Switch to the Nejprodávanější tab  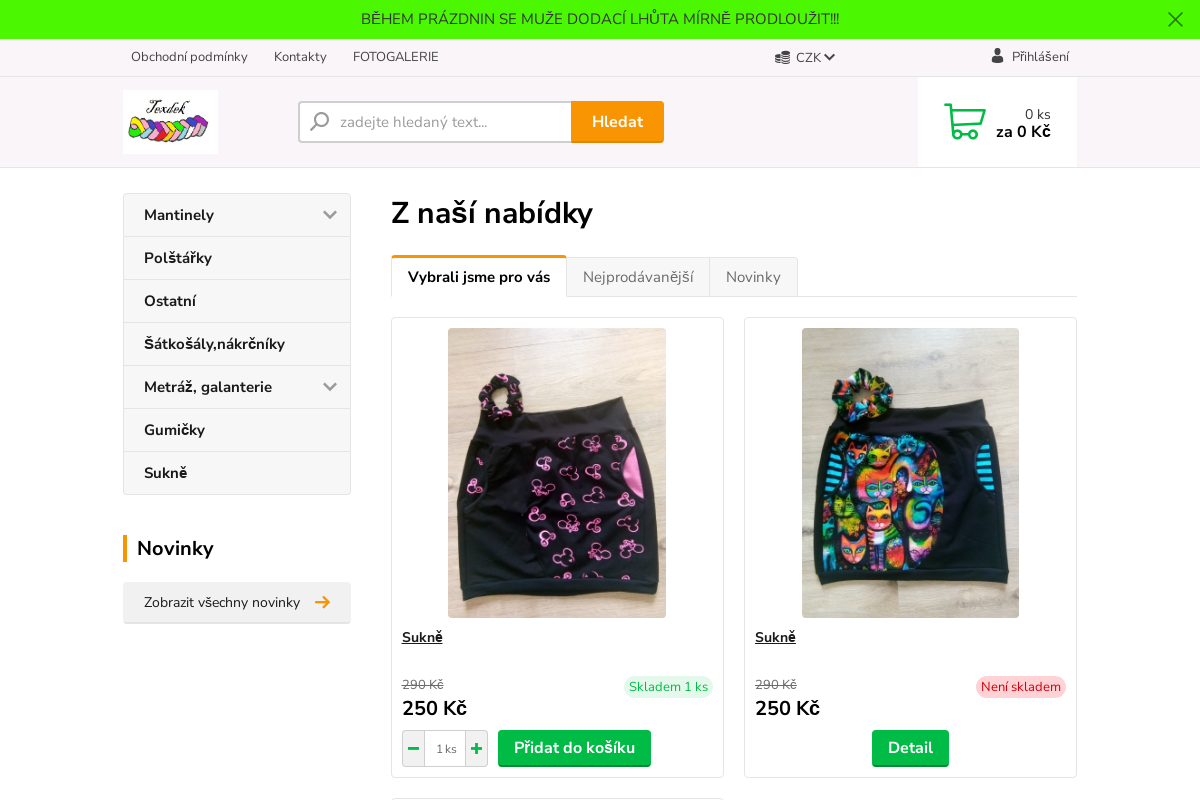pos(638,277)
